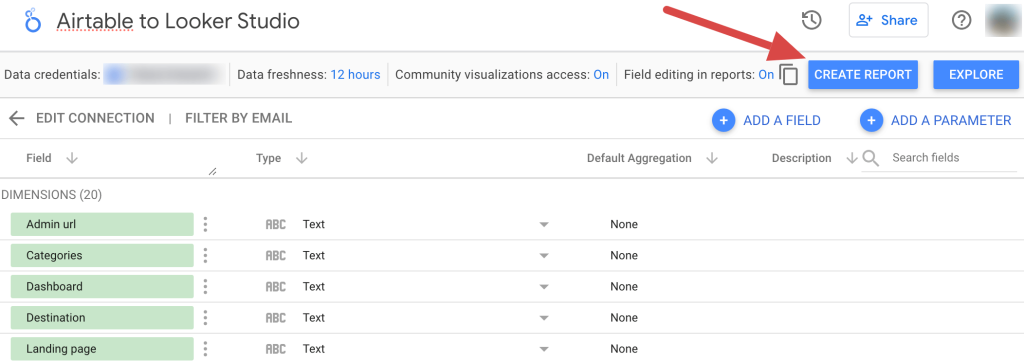The height and width of the screenshot is (361, 1024).
Task: Toggle Community visualizations access On
Action: (x=601, y=74)
